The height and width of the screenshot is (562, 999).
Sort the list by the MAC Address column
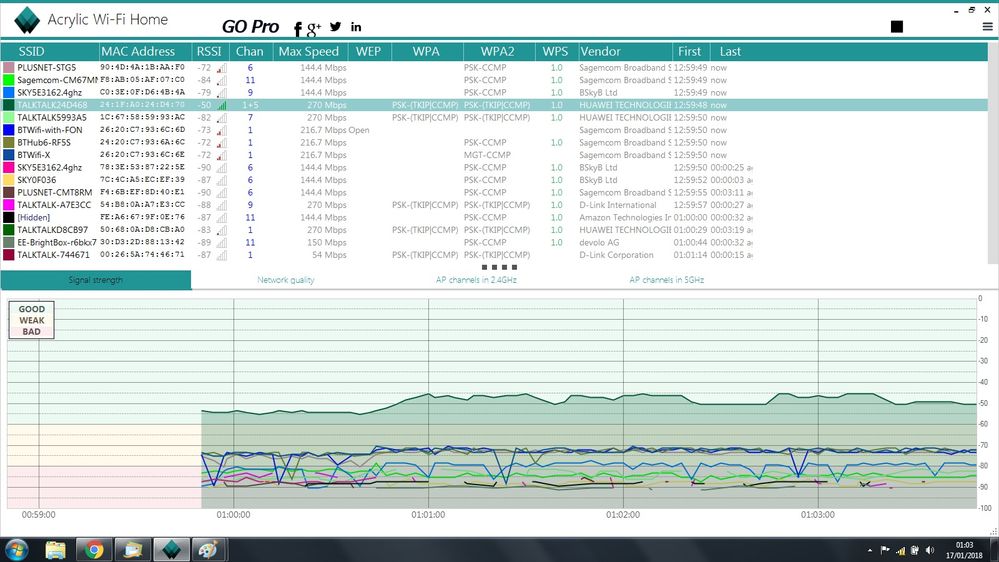tap(138, 52)
